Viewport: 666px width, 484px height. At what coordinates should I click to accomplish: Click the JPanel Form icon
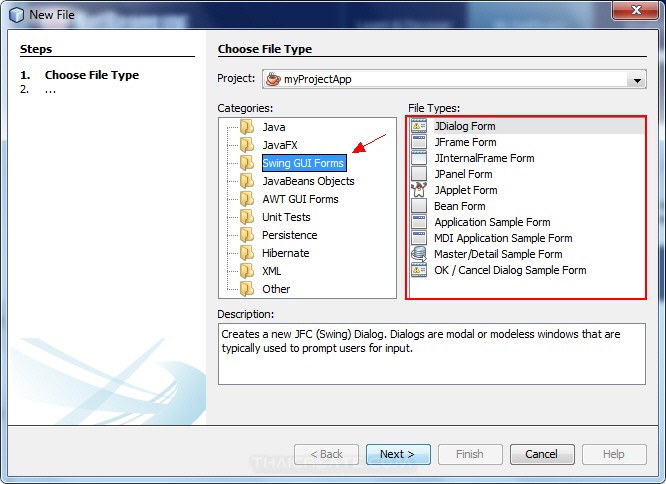[x=419, y=174]
